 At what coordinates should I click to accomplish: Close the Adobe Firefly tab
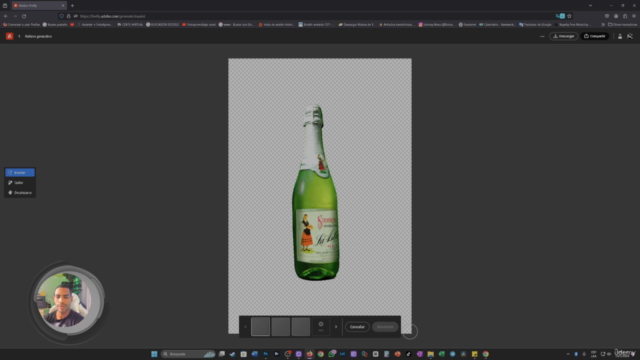point(63,6)
